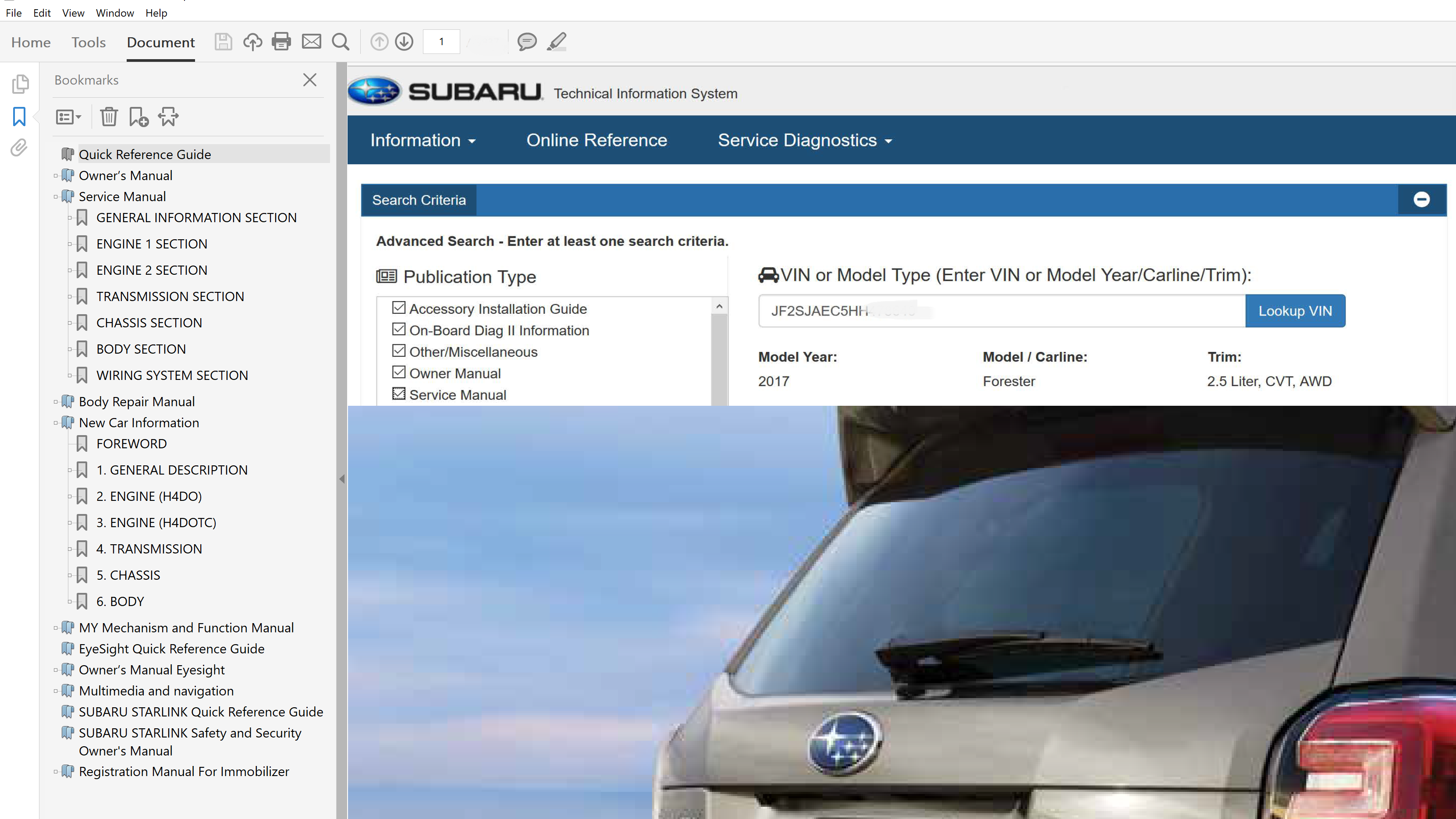Open the Information dropdown menu
1456x819 pixels.
point(422,140)
